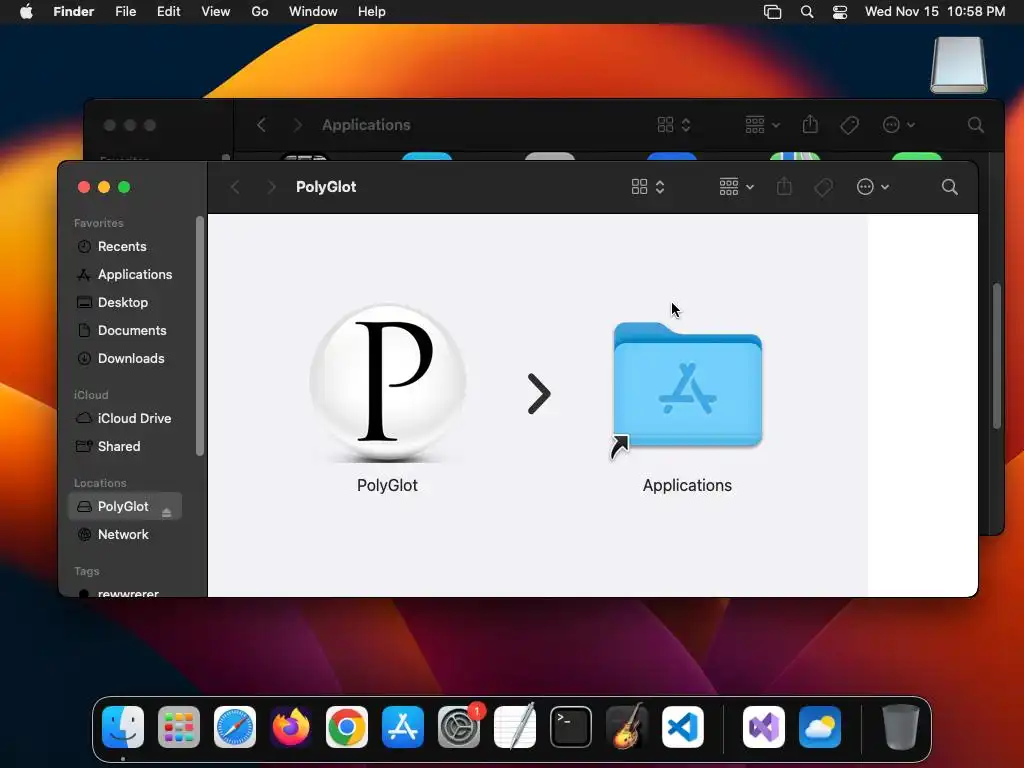Open the Go menu
Viewport: 1024px width, 768px height.
coord(260,12)
